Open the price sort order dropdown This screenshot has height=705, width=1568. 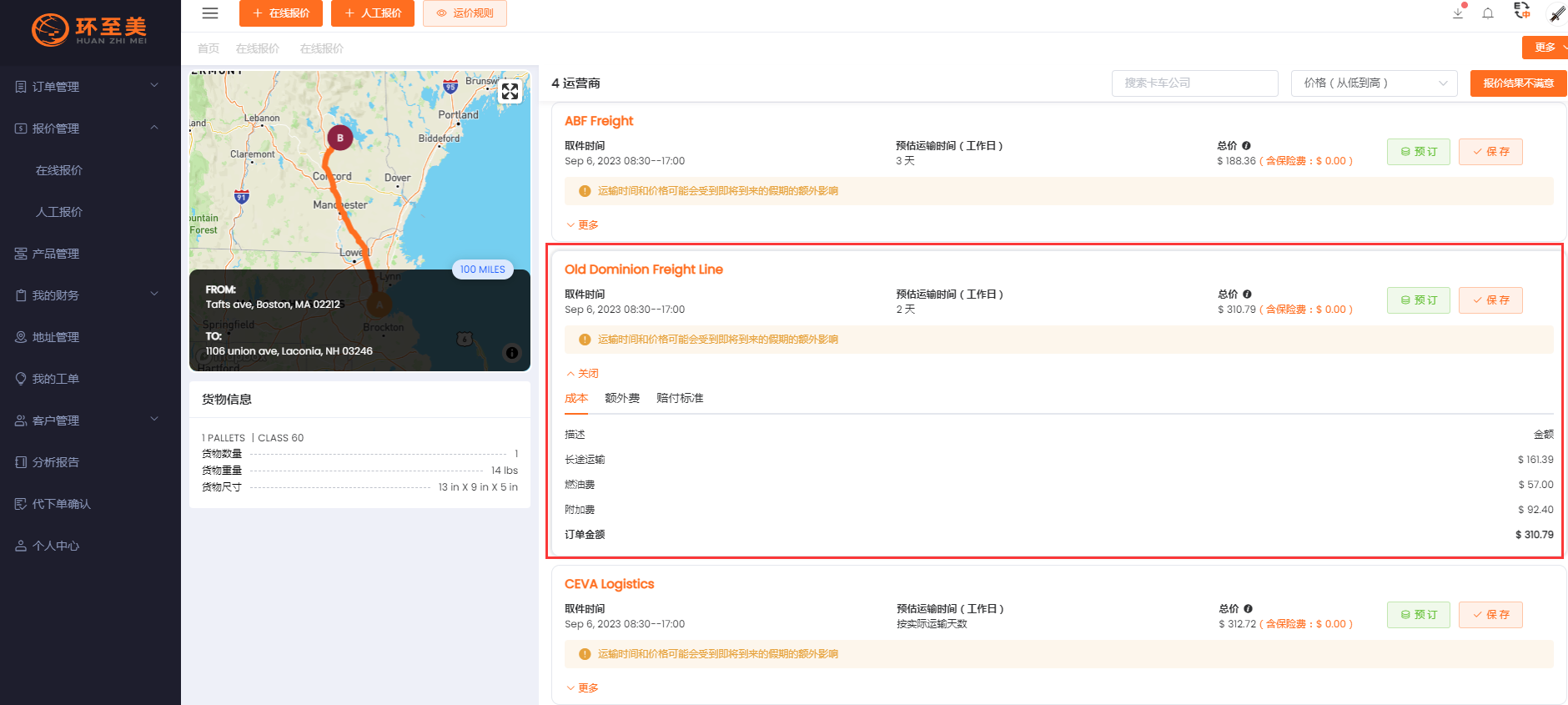point(1374,83)
